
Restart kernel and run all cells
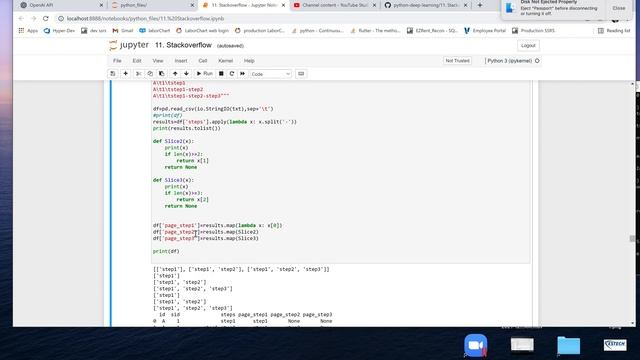242,74
